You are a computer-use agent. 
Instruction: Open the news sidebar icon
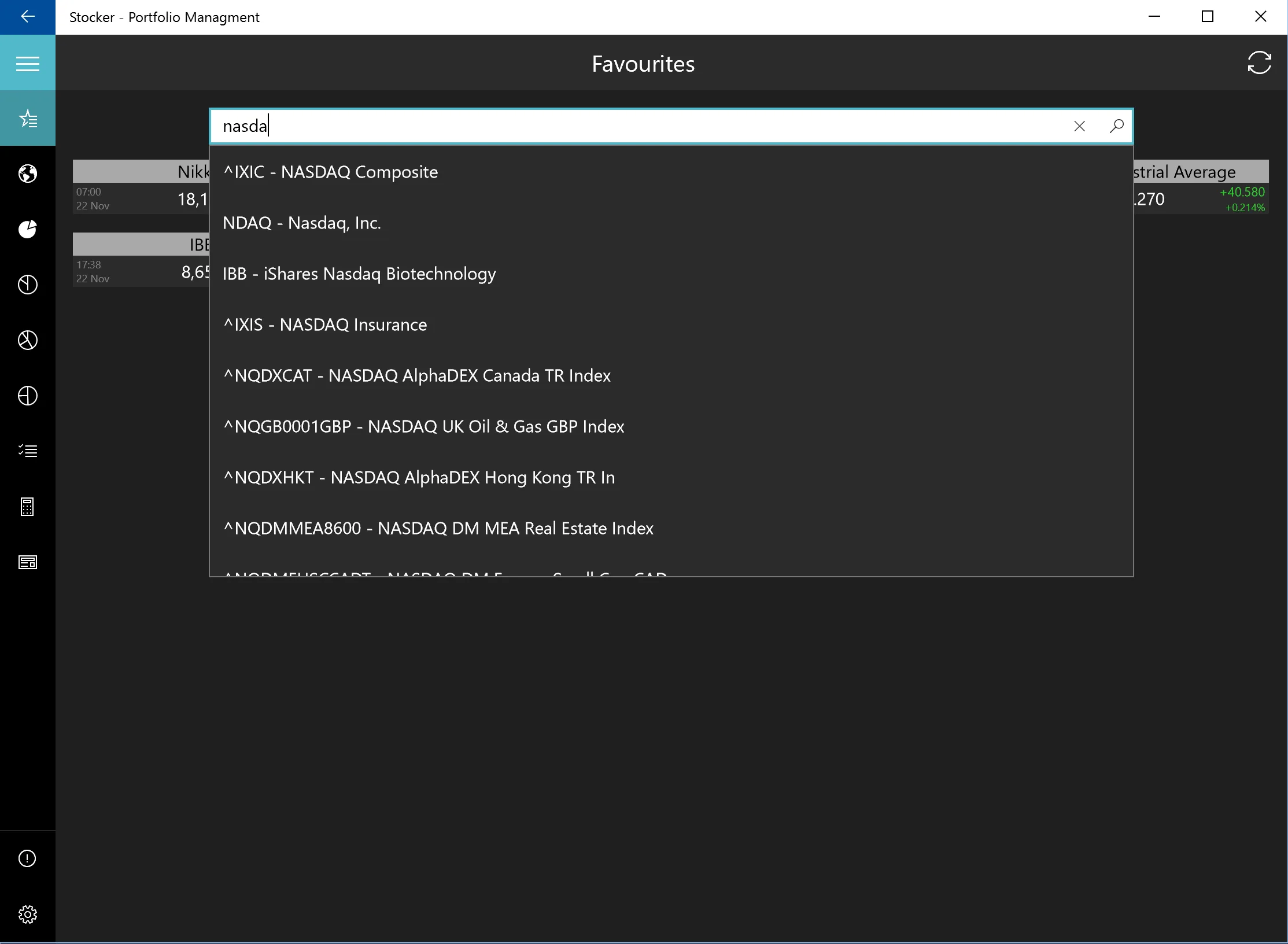[x=27, y=562]
